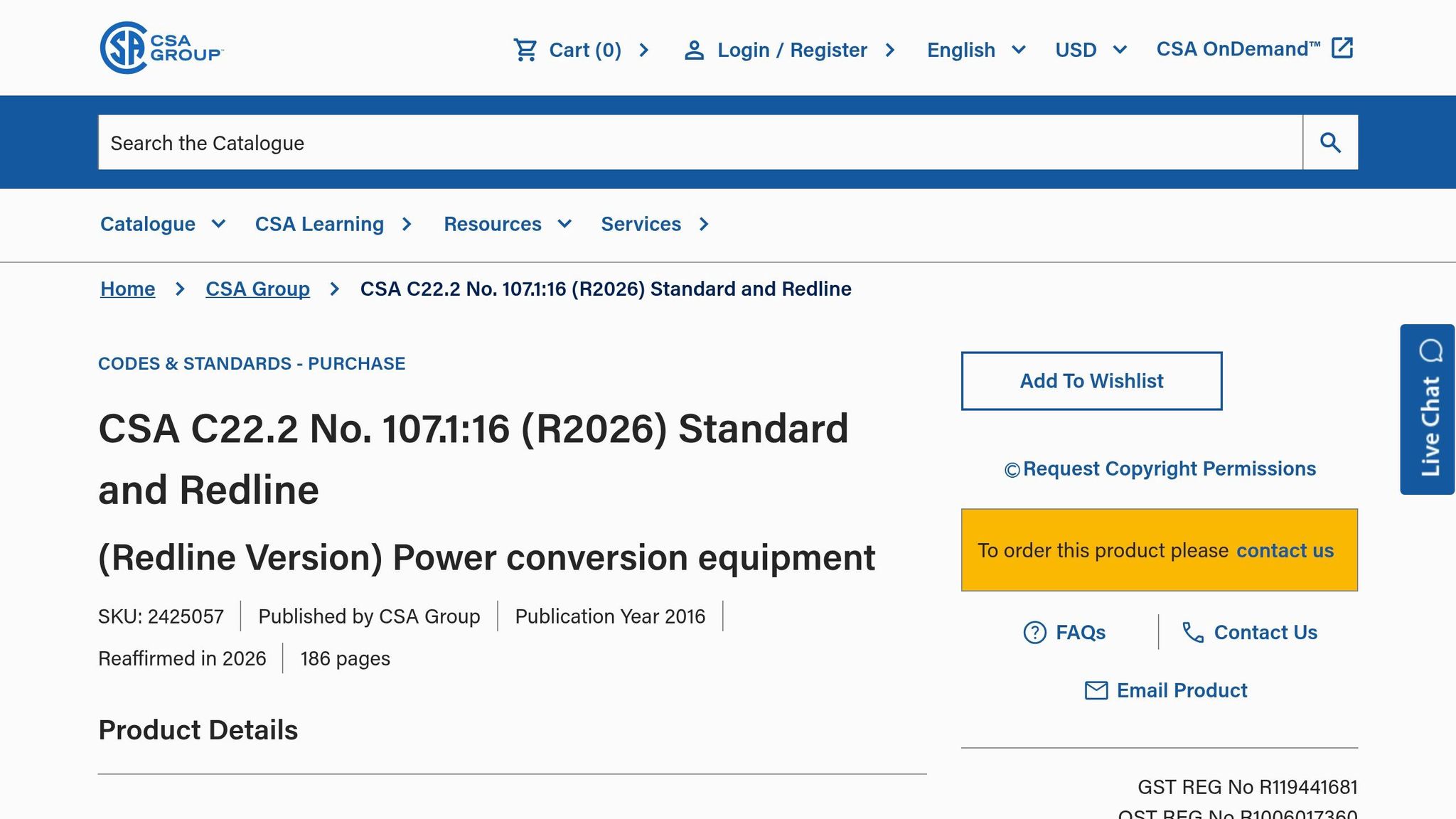Viewport: 1456px width, 819px height.
Task: Click the FAQs question mark icon
Action: (1034, 632)
